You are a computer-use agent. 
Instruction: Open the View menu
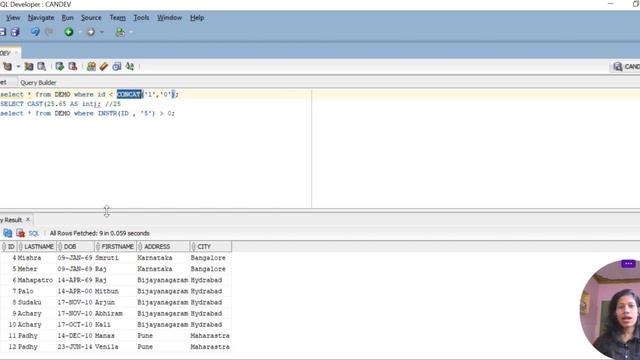(x=13, y=18)
